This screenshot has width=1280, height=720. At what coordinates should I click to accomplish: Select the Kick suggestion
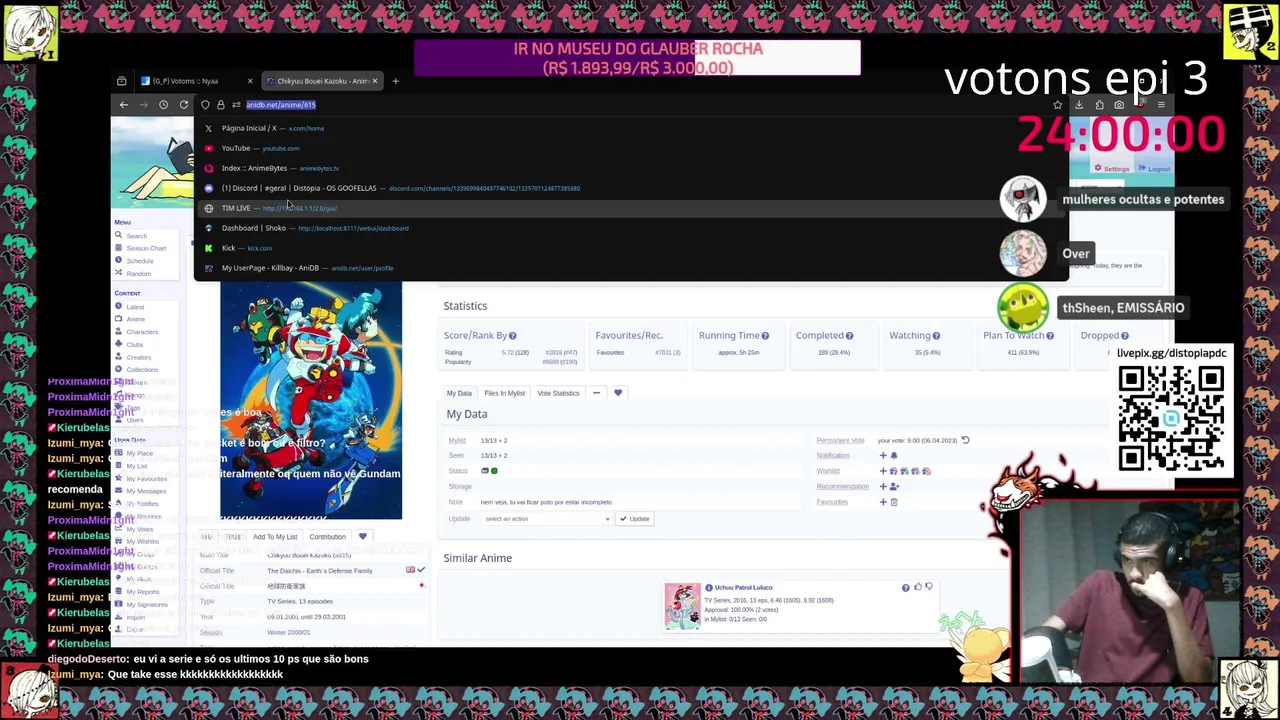coord(630,248)
